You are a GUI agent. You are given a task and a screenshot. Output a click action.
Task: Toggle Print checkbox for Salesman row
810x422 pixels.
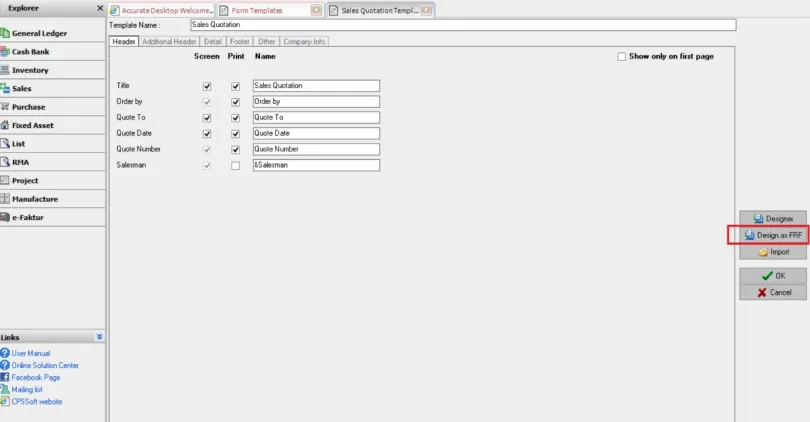pyautogui.click(x=235, y=165)
